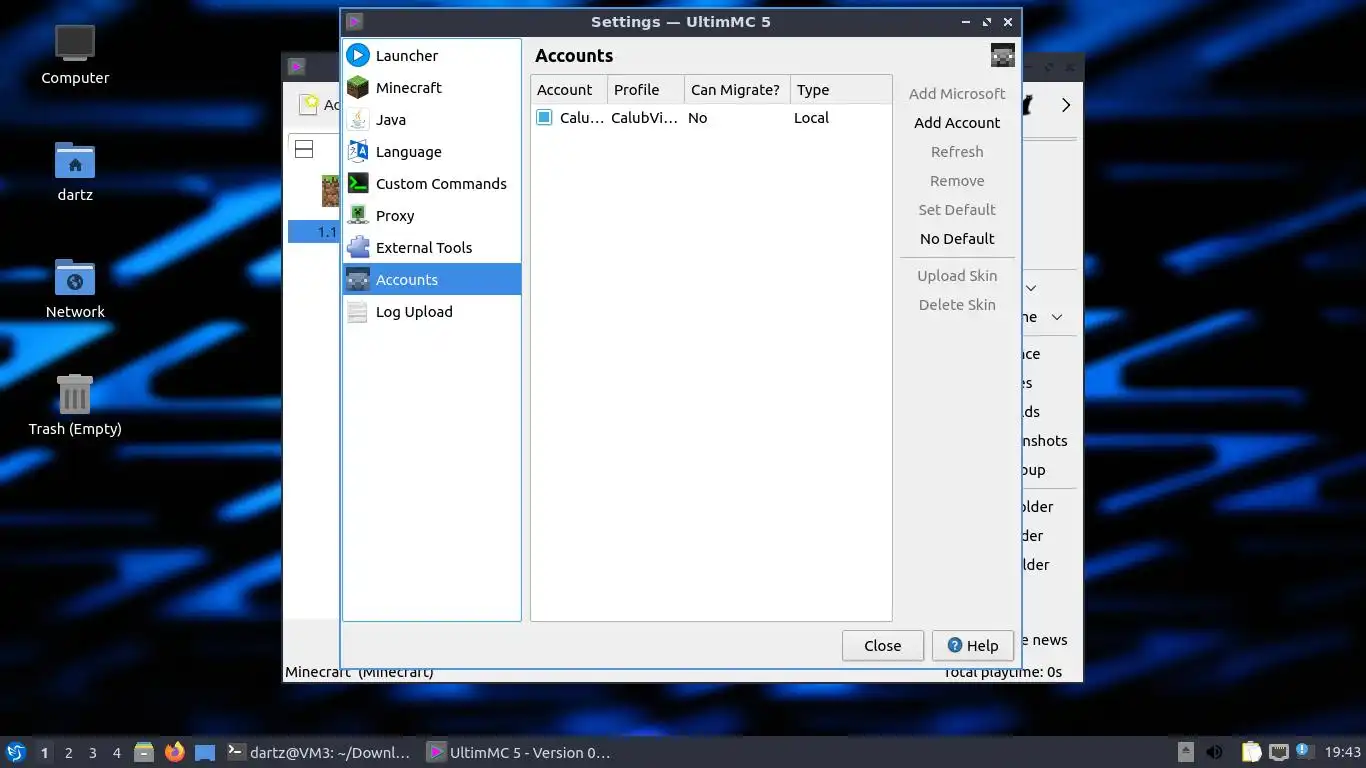Select the CalubVi... profile cell
Viewport: 1366px width, 768px height.
pos(645,118)
